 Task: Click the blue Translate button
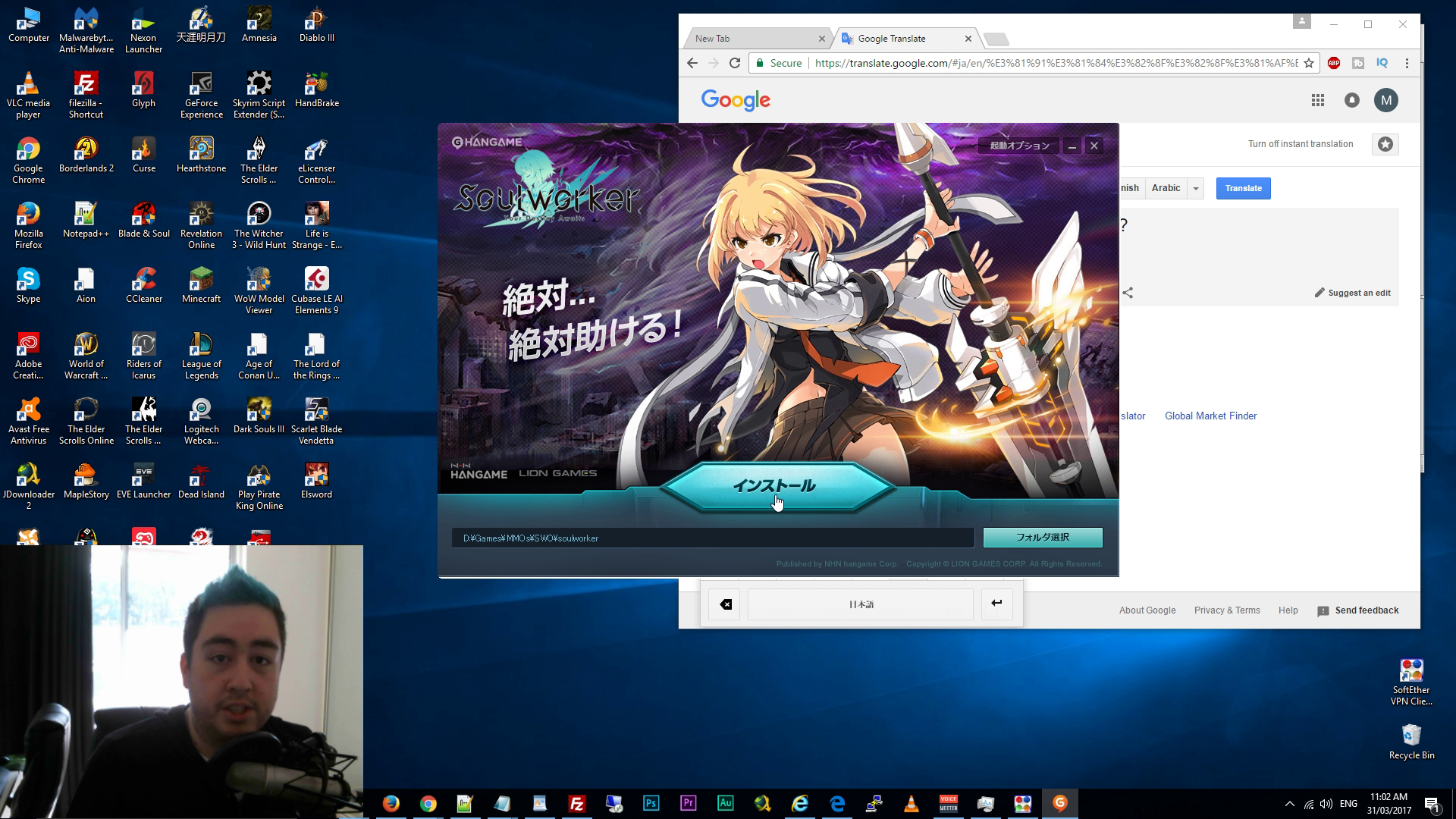click(1243, 188)
